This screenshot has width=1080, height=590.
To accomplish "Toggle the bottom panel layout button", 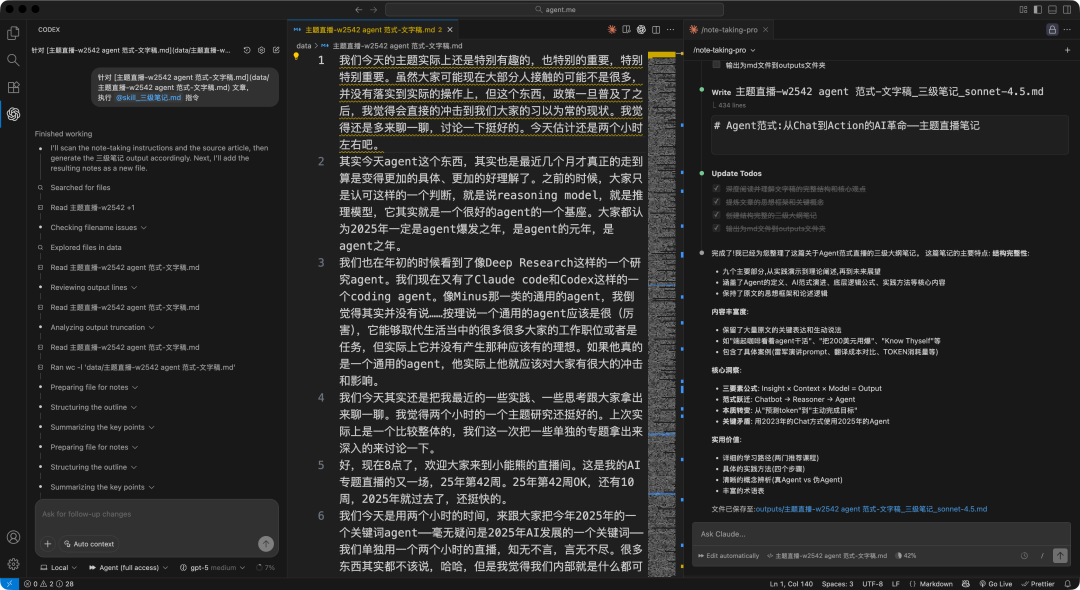I will pos(1052,10).
